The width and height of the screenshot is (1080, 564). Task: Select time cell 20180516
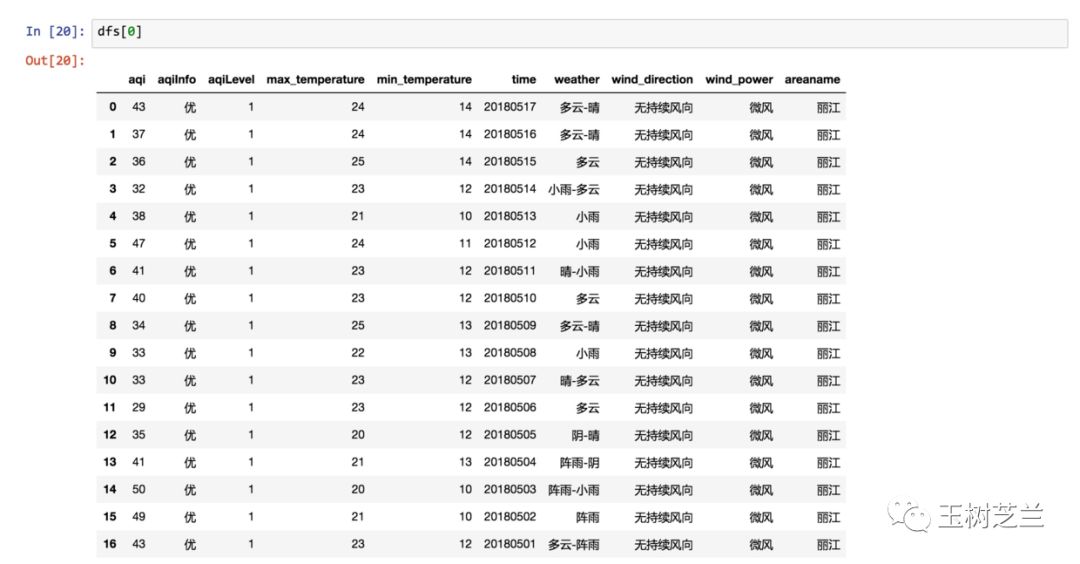pyautogui.click(x=510, y=134)
